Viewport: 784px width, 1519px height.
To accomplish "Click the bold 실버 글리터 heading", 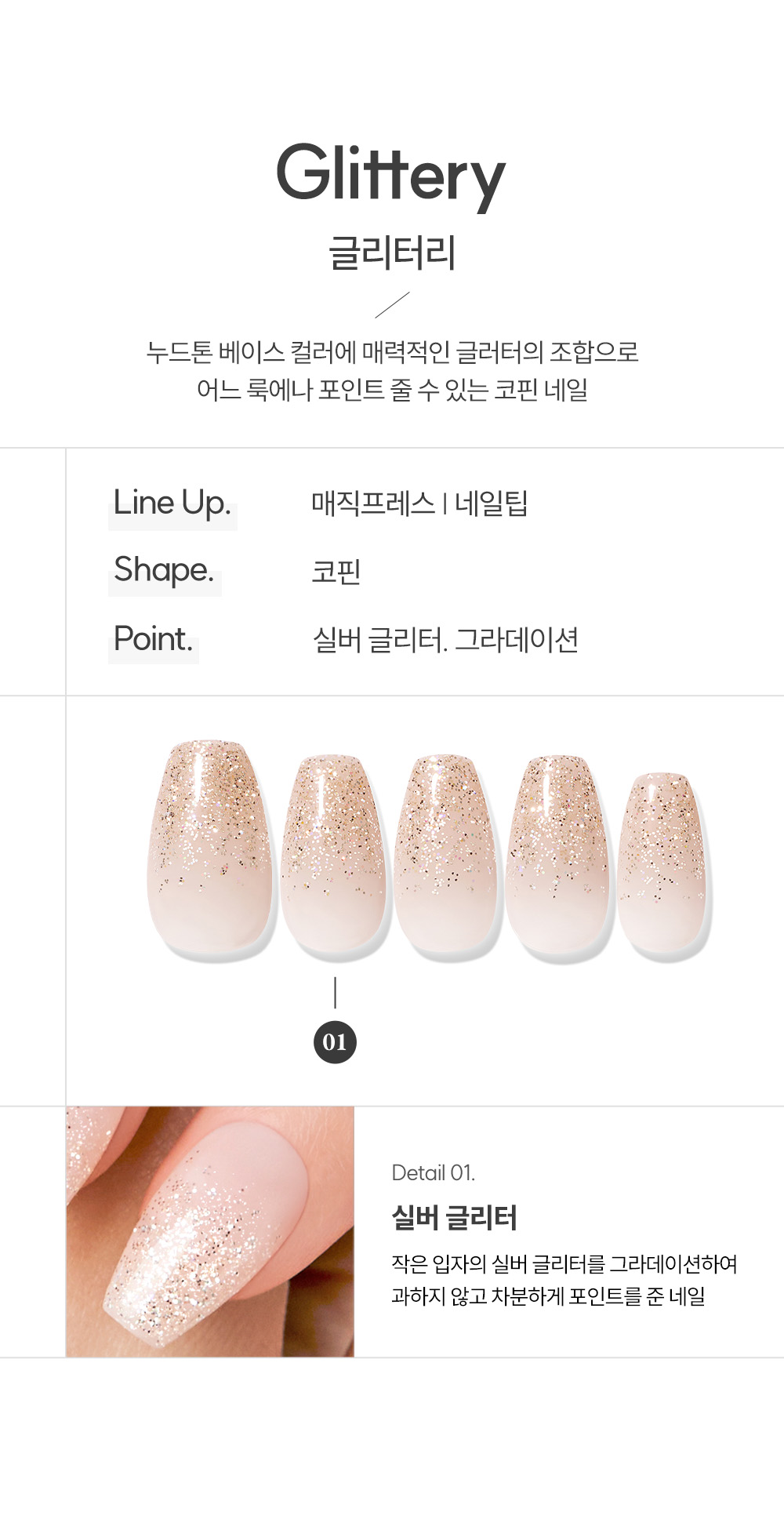I will [x=454, y=1218].
